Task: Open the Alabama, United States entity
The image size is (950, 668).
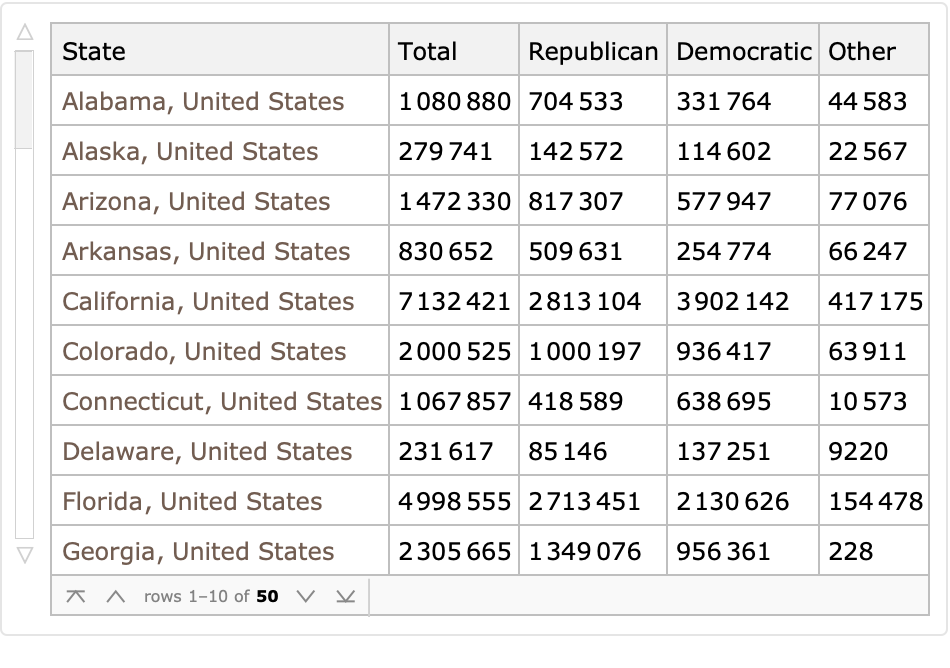Action: coord(203,102)
